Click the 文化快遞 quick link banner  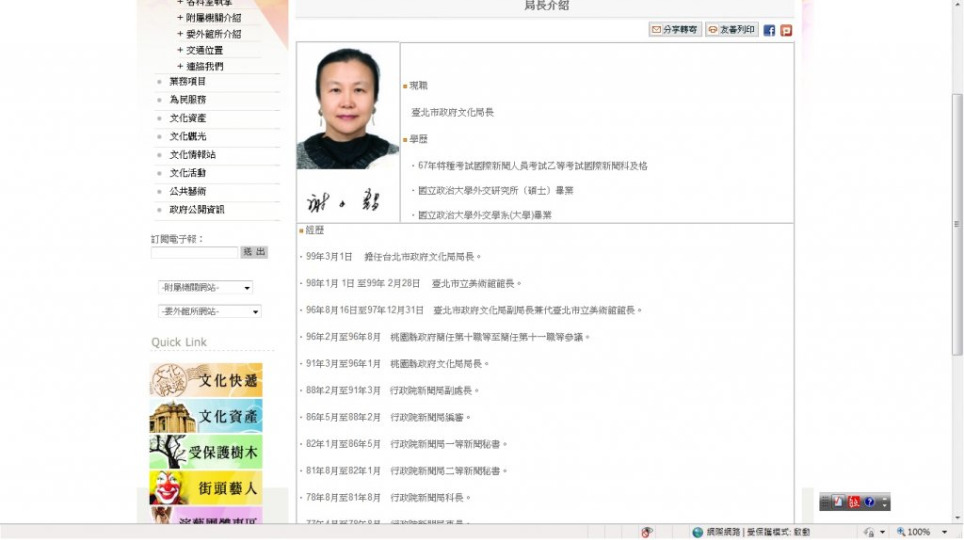click(206, 381)
